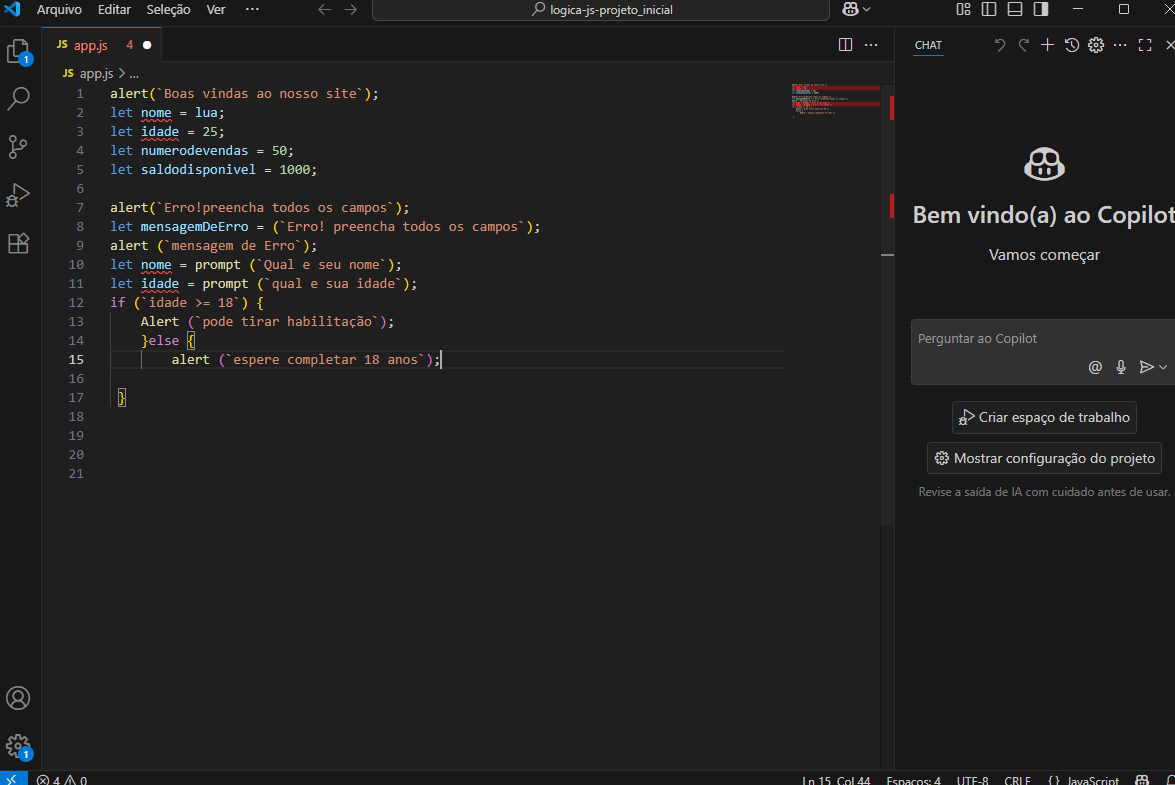Open the Explorer view in activity bar
The width and height of the screenshot is (1175, 785).
18,52
